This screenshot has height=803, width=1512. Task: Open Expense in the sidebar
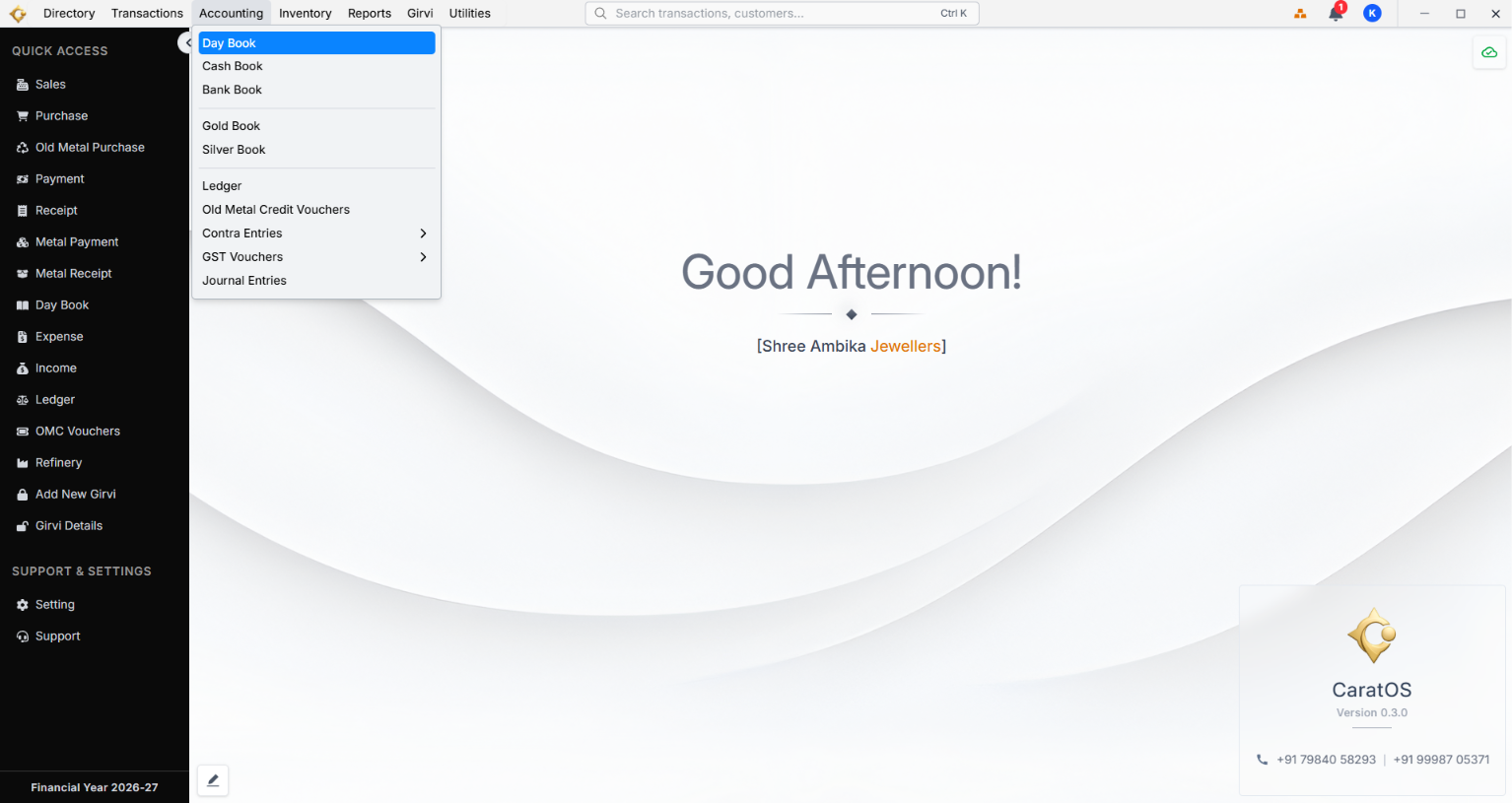point(95,337)
